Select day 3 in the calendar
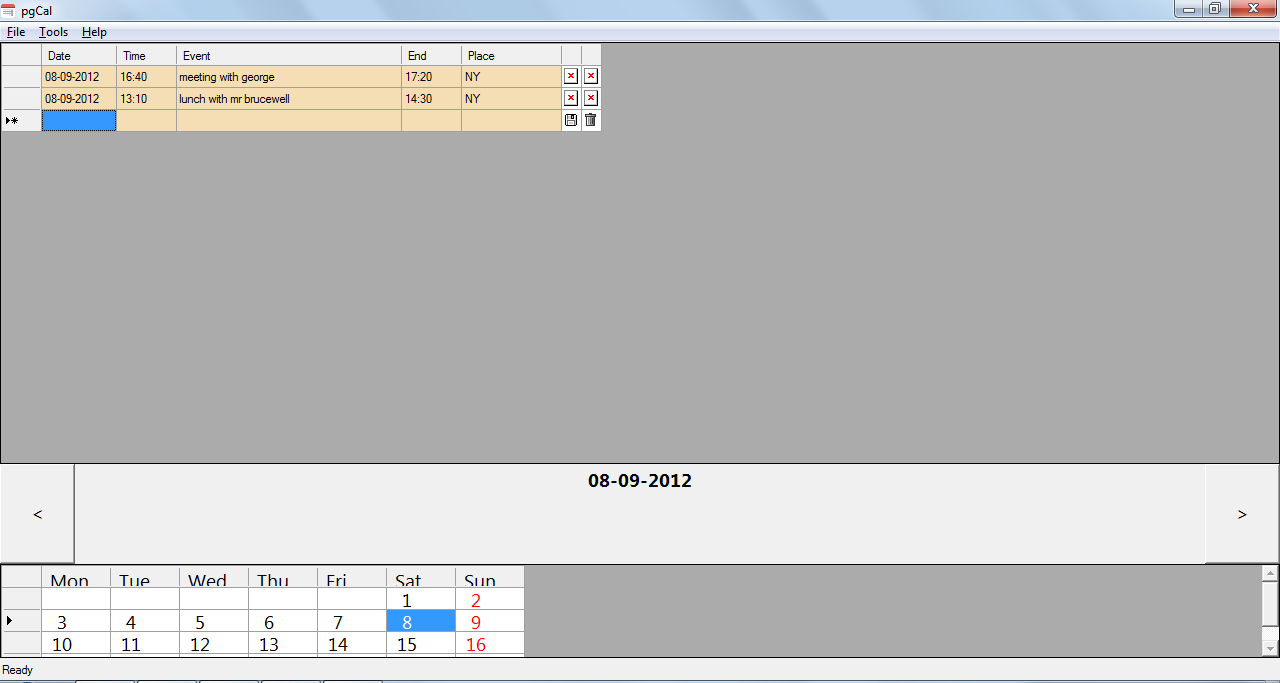The image size is (1280, 683). click(x=76, y=622)
